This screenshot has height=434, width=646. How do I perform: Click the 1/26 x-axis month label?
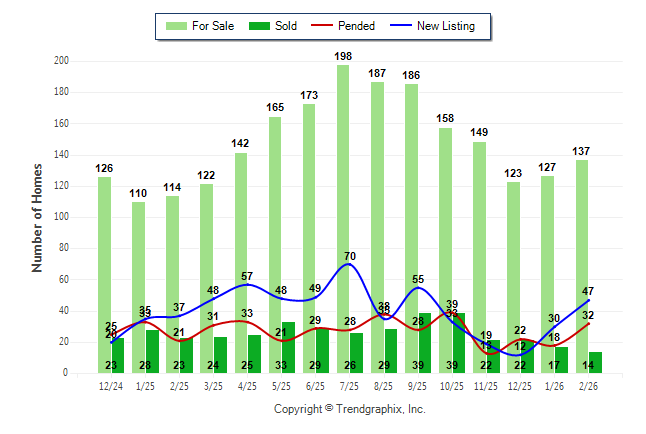pos(553,387)
